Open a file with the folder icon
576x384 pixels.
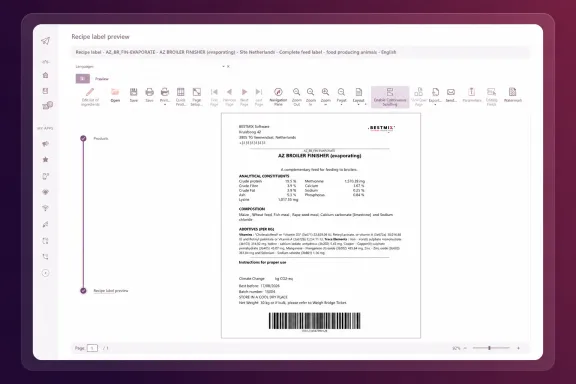pyautogui.click(x=115, y=92)
